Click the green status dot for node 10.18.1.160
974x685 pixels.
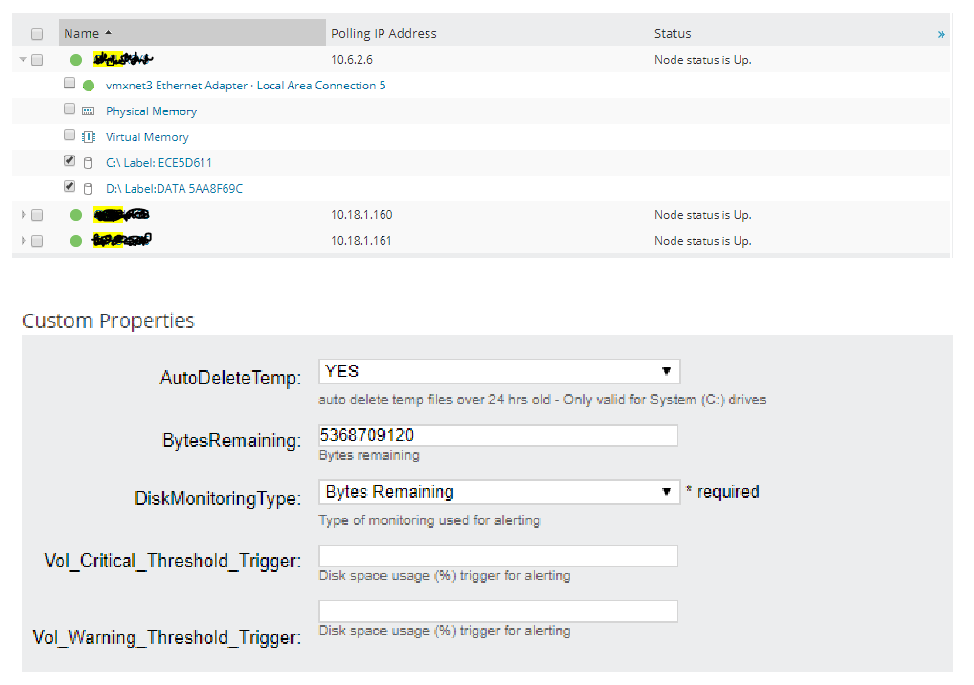[76, 215]
